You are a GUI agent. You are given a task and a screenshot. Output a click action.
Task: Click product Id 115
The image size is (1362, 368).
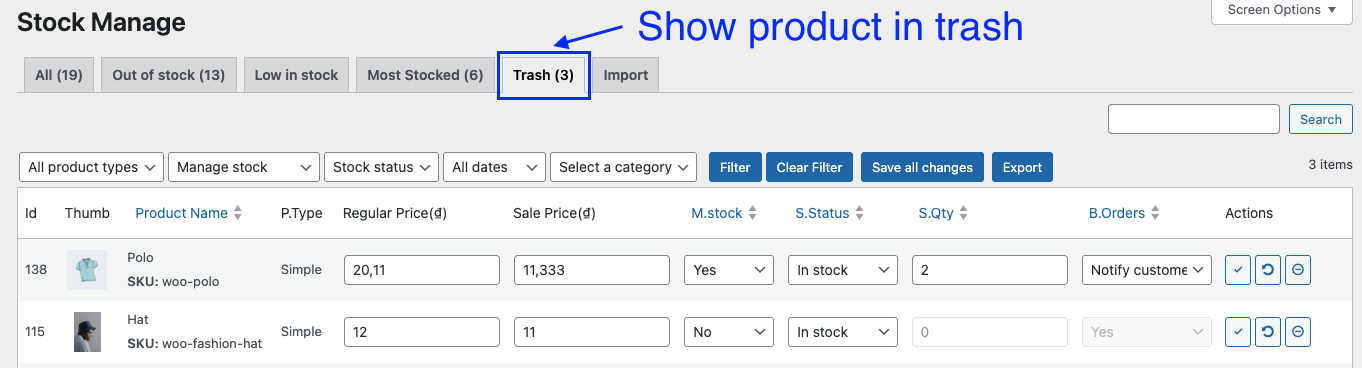pos(35,332)
